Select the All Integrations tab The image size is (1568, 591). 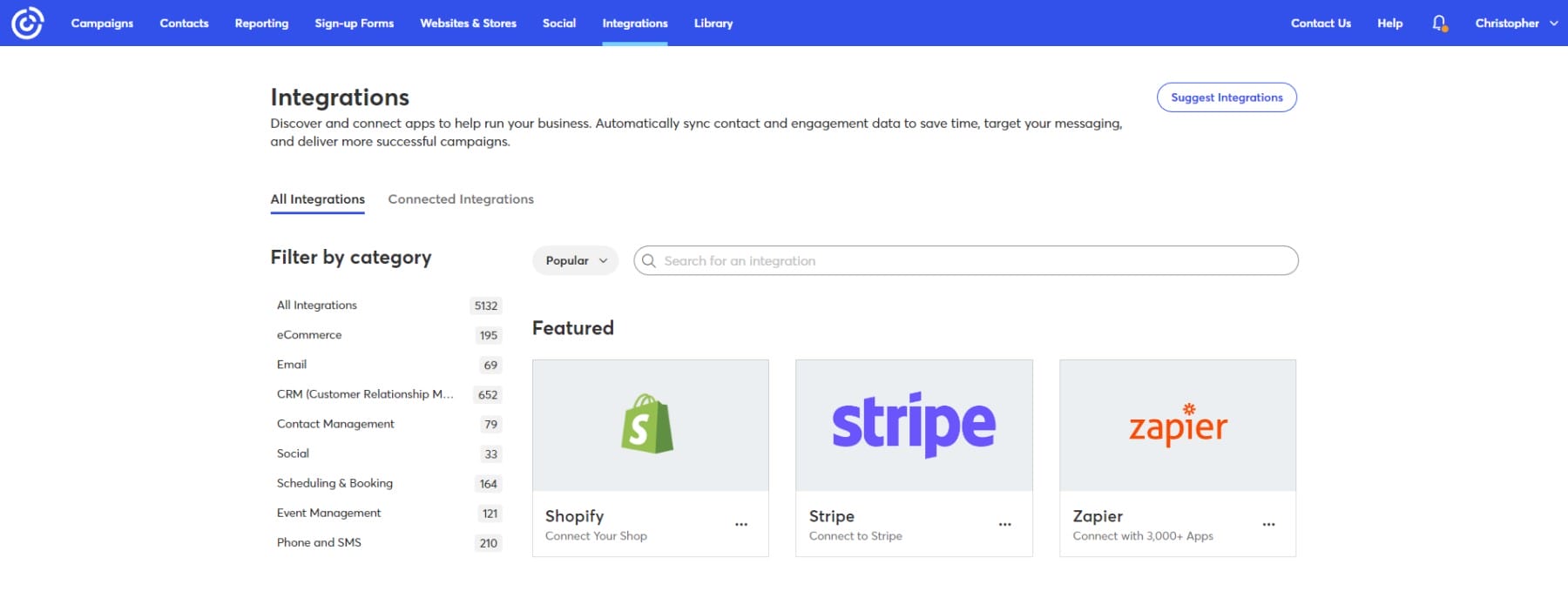point(317,199)
